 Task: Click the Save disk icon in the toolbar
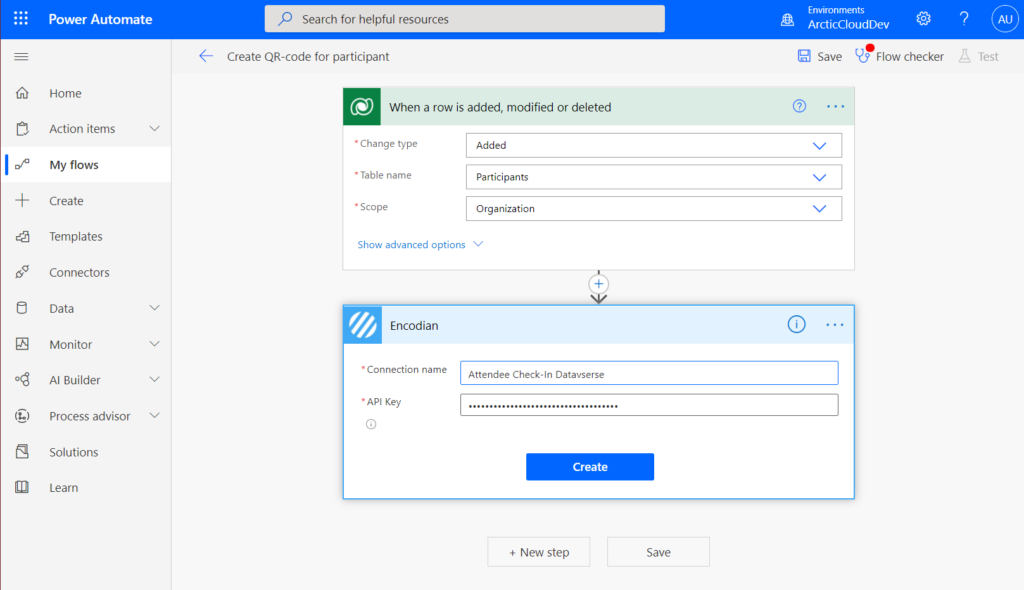804,56
